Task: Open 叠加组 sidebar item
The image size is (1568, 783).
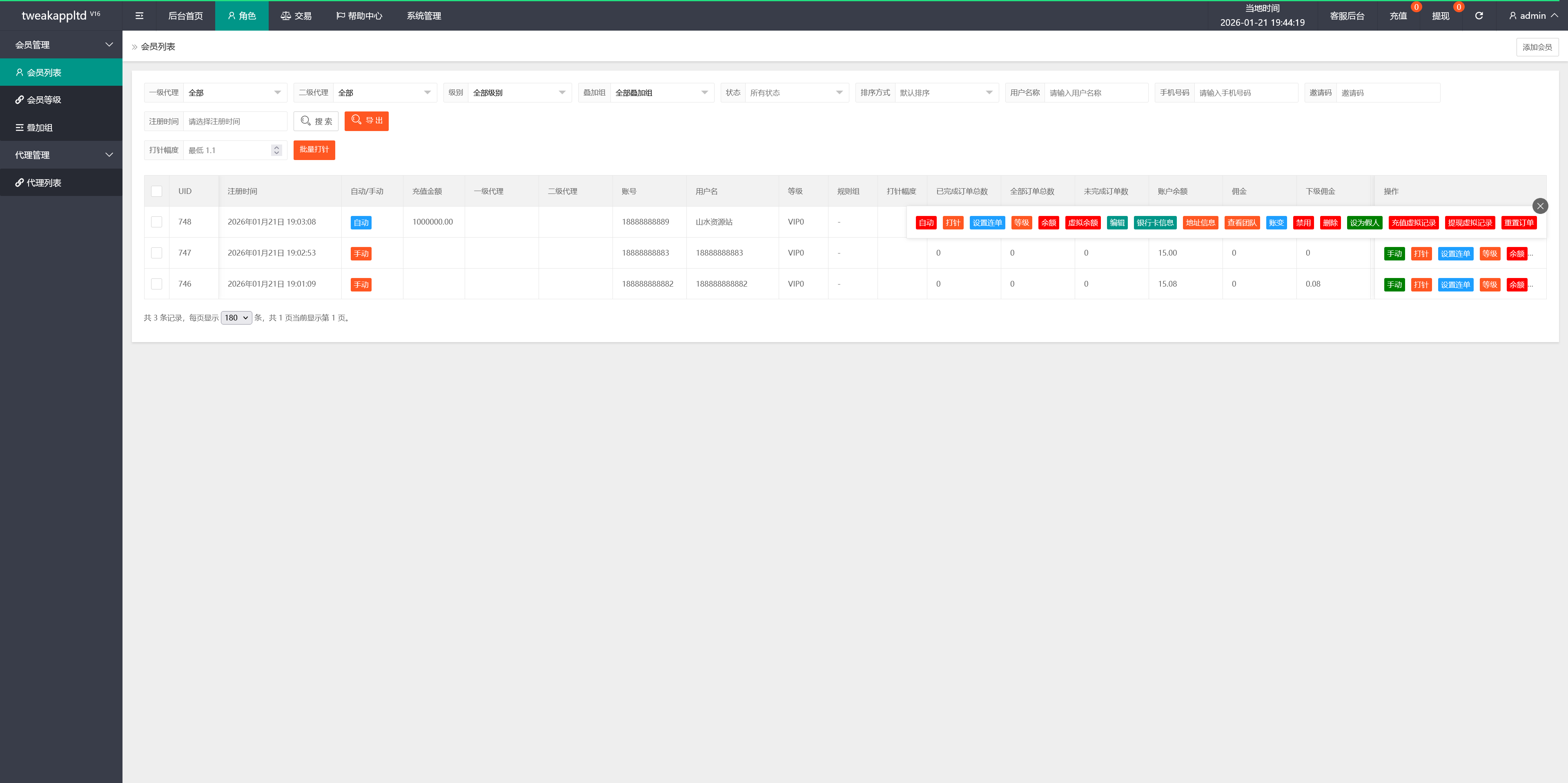Action: pyautogui.click(x=40, y=127)
